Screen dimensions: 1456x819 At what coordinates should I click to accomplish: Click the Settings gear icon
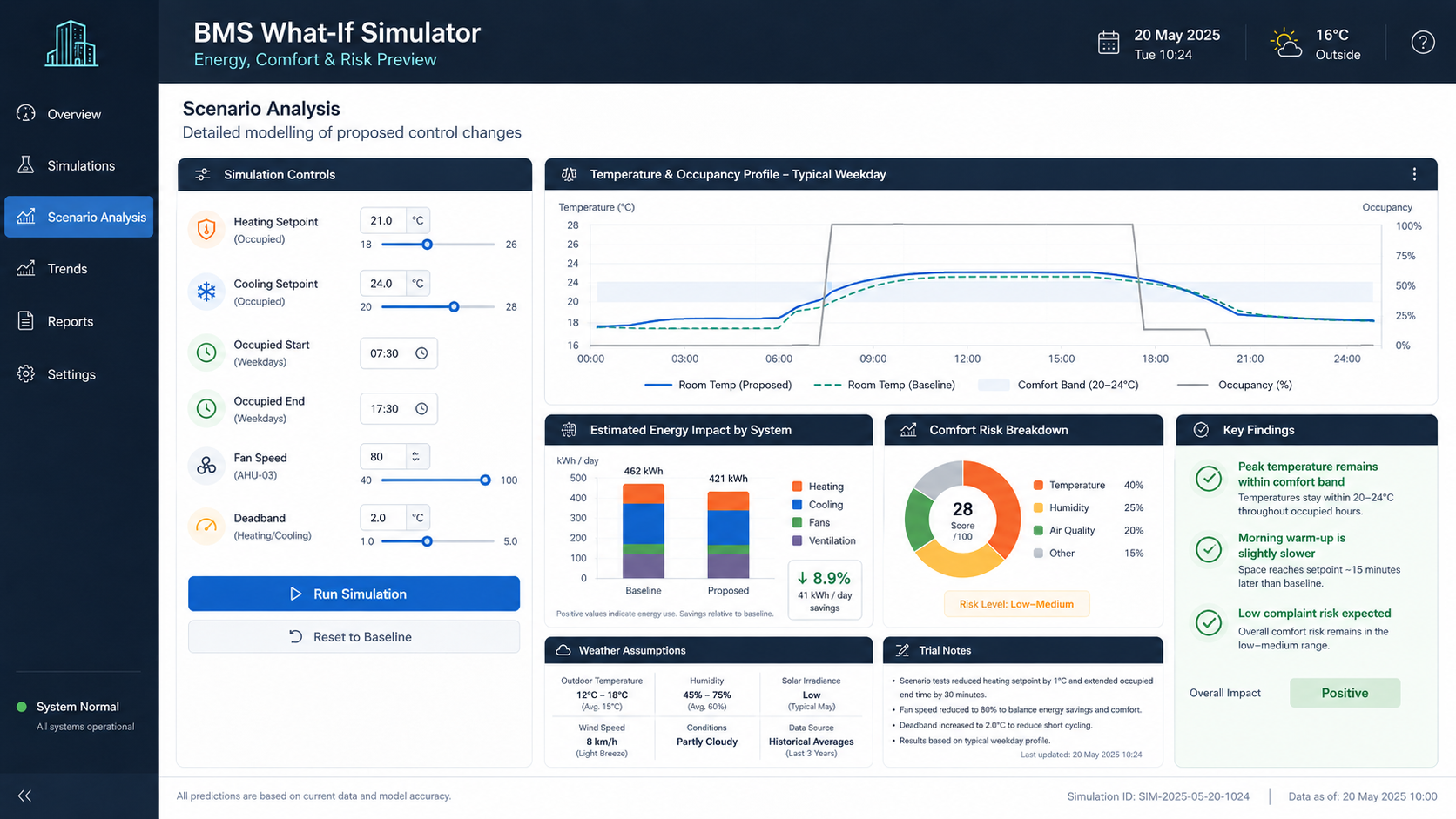26,373
